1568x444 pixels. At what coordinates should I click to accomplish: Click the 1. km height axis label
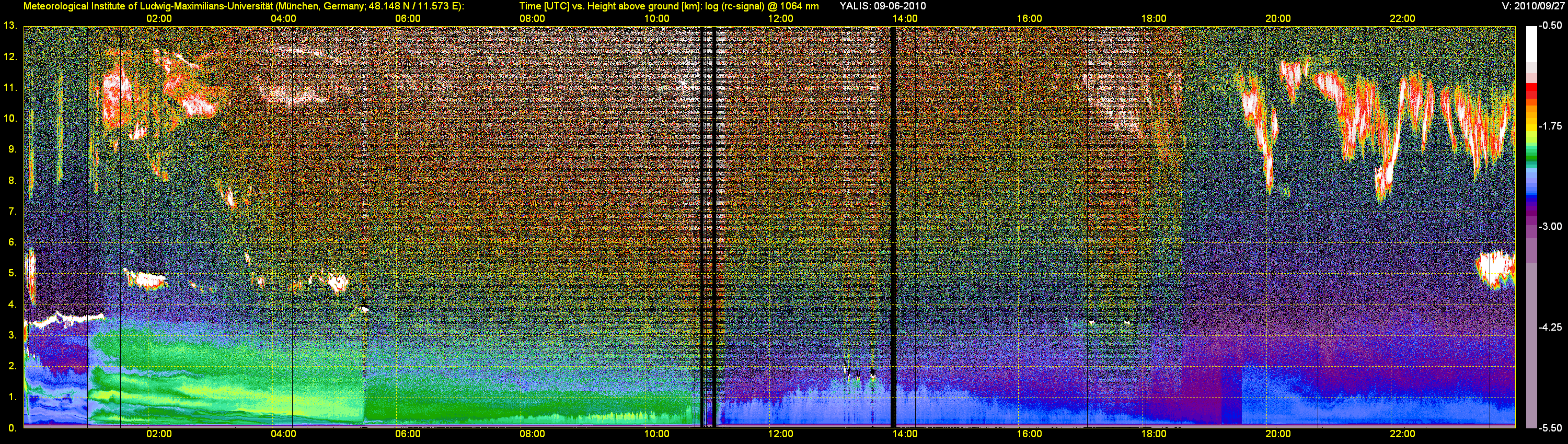point(12,397)
